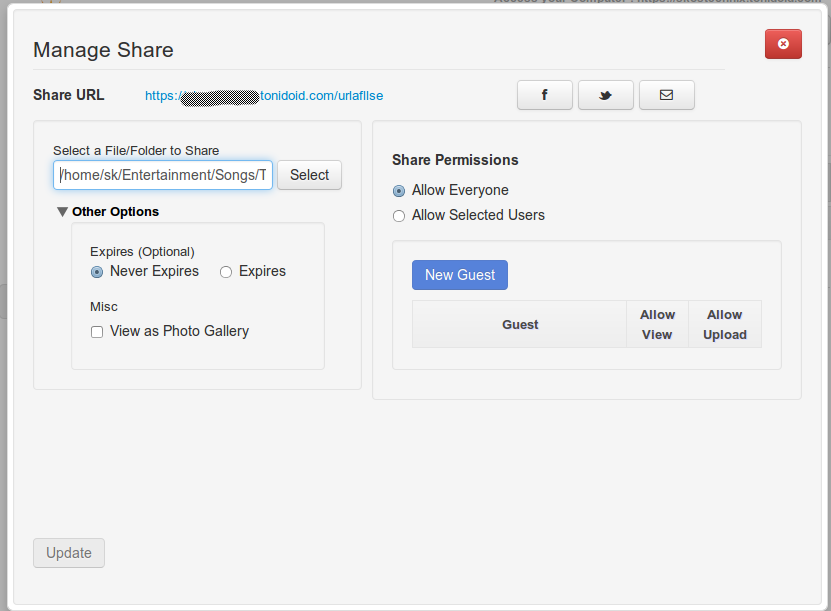Click the Expires (Optional) label
This screenshot has width=831, height=611.
(x=143, y=252)
